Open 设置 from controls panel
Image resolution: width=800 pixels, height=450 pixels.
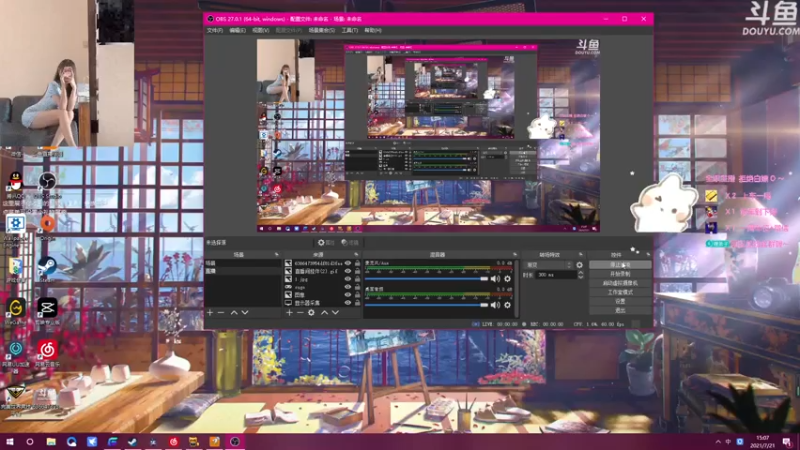pos(620,301)
